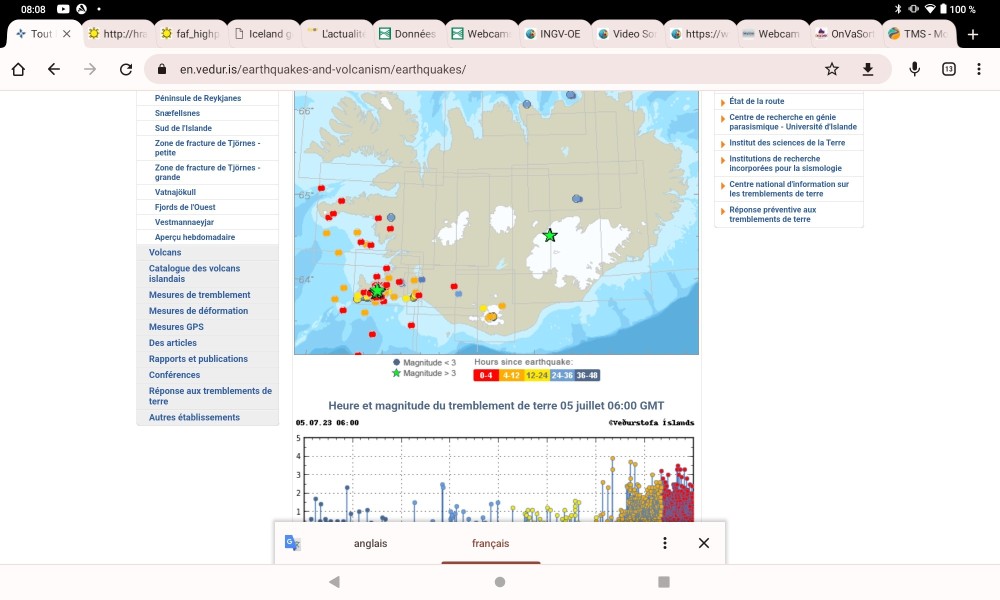1000x600 pixels.
Task: Open the translation bar options menu
Action: (663, 542)
